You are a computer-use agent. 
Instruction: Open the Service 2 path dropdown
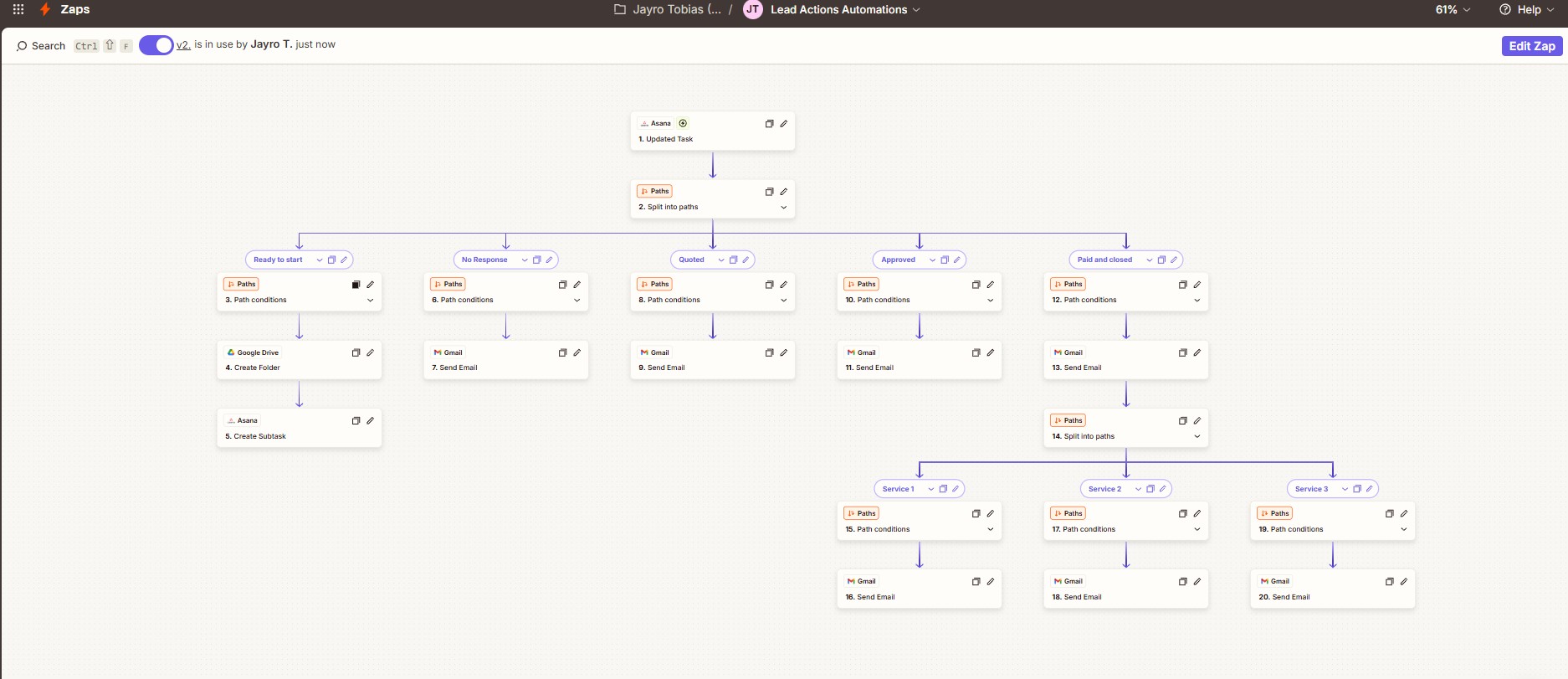tap(1138, 490)
